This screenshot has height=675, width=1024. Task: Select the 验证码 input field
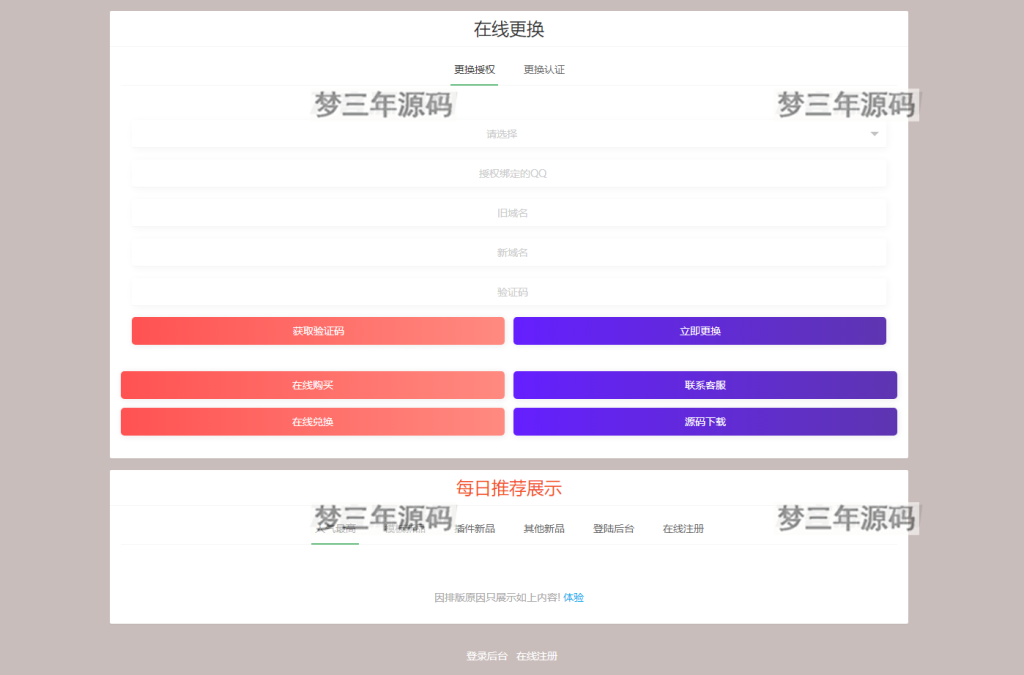click(508, 293)
